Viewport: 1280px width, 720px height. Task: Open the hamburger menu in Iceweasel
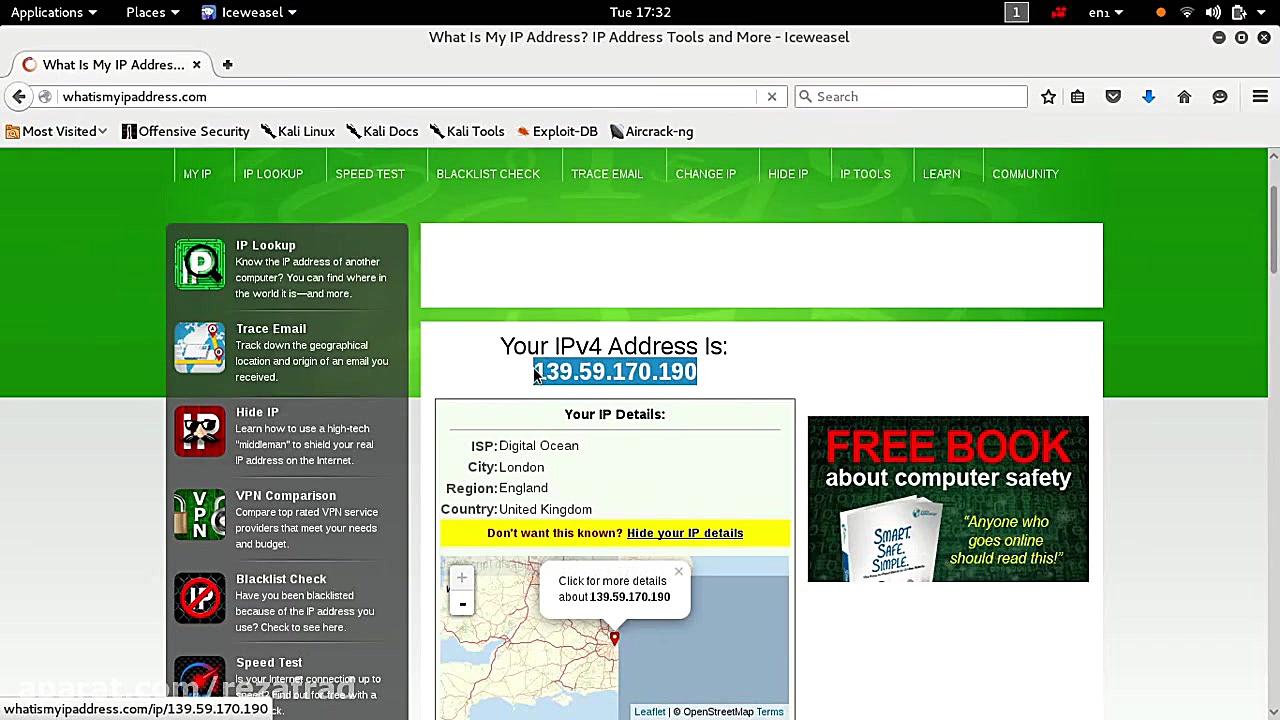pyautogui.click(x=1260, y=97)
